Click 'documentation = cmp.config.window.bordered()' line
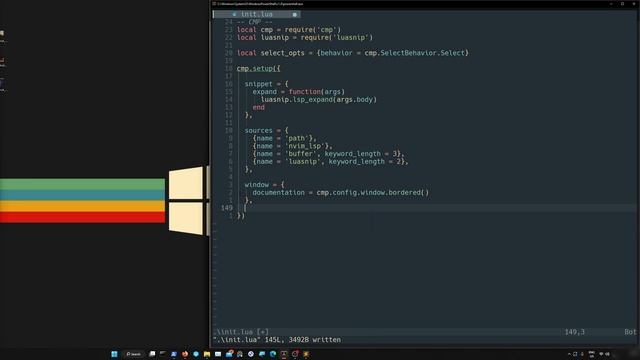The width and height of the screenshot is (640, 360). (x=340, y=193)
